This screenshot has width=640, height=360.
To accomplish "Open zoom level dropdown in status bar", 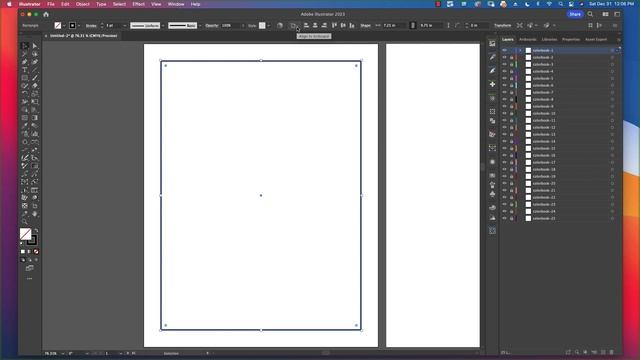I will point(63,353).
